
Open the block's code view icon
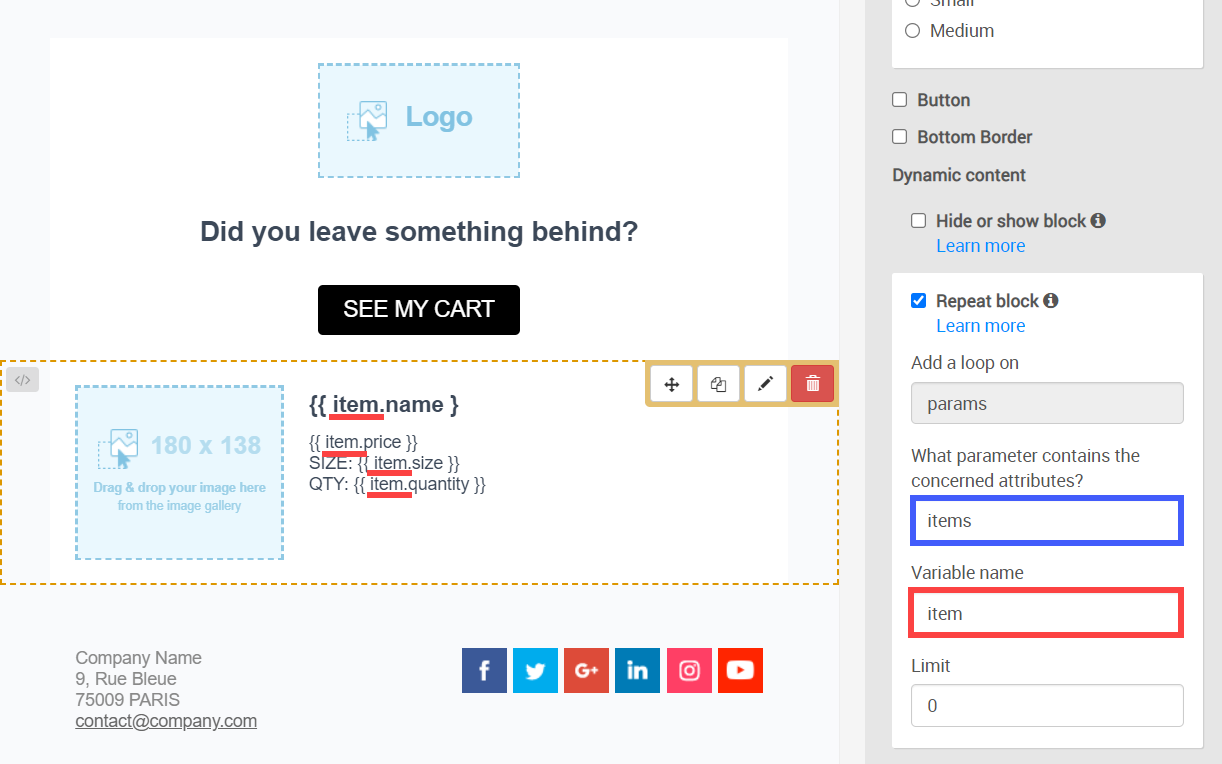click(22, 380)
